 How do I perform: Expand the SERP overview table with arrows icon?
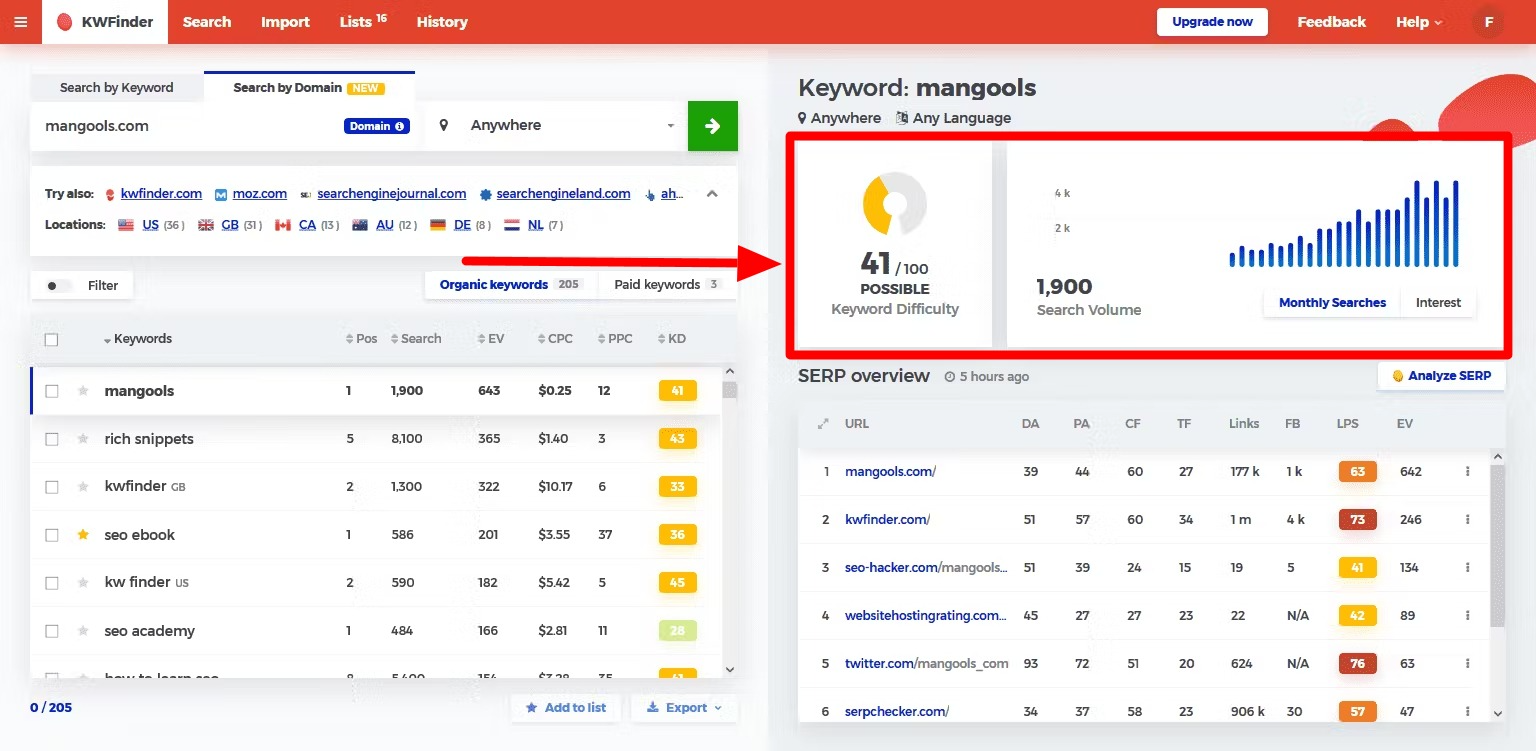pyautogui.click(x=823, y=423)
